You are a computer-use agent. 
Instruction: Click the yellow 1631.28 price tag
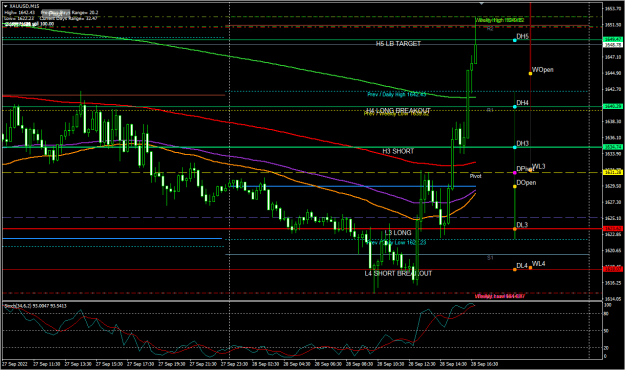[x=612, y=172]
